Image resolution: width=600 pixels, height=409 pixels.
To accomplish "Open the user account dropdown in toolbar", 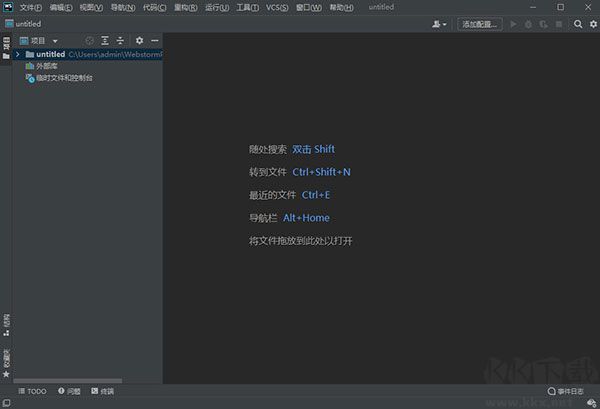I will [x=439, y=24].
